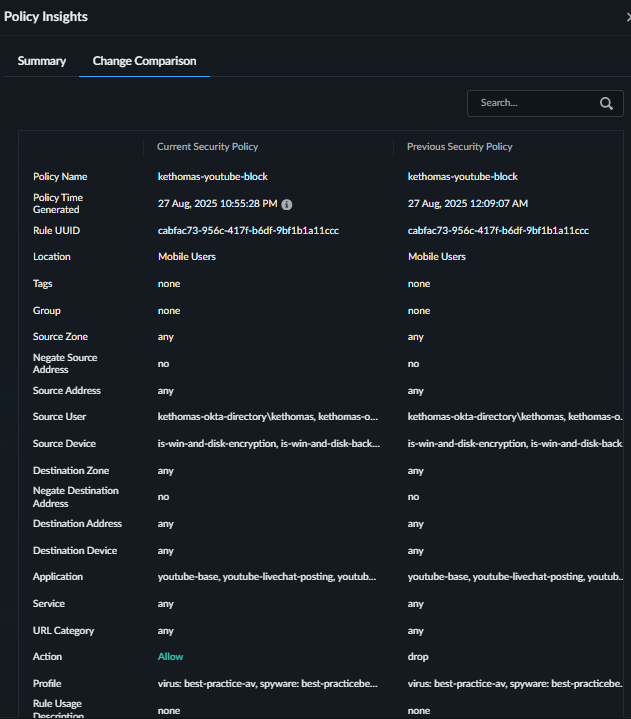
Task: Click the info icon beside policy time
Action: coord(287,204)
